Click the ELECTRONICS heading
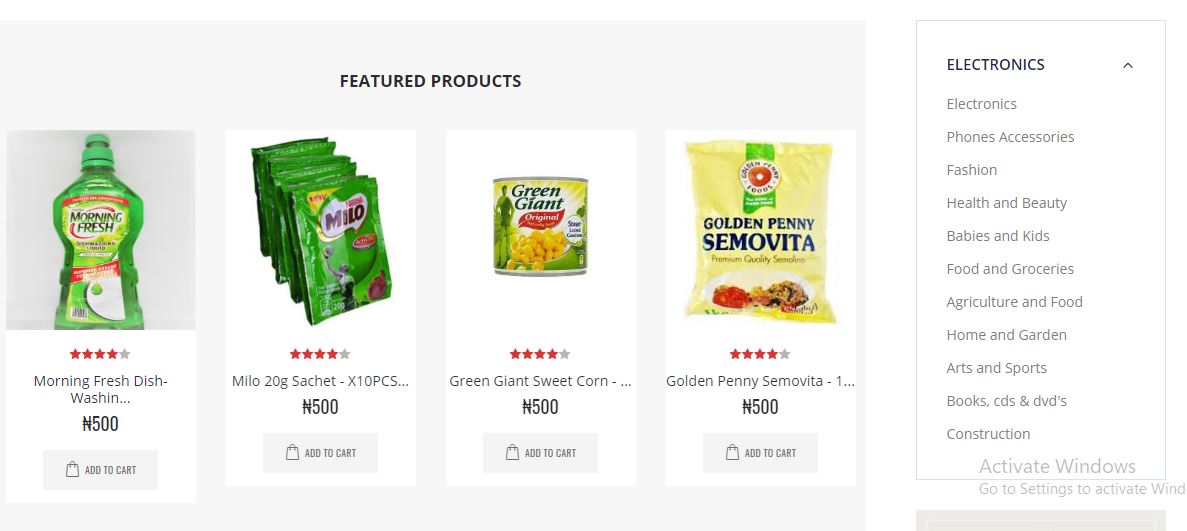 pyautogui.click(x=995, y=65)
